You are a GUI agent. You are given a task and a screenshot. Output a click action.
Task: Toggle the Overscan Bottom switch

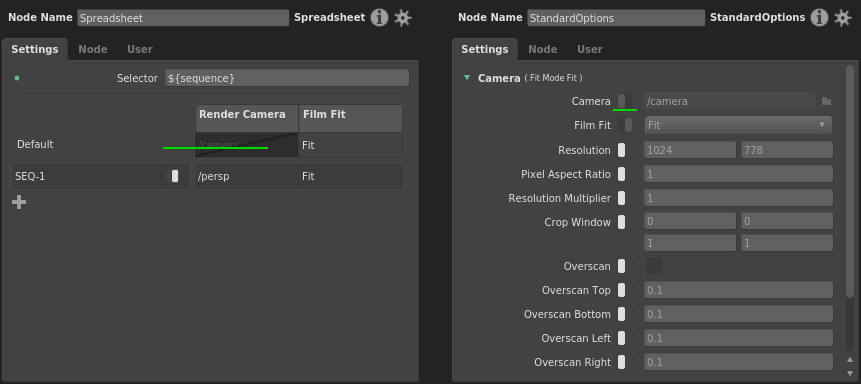624,314
